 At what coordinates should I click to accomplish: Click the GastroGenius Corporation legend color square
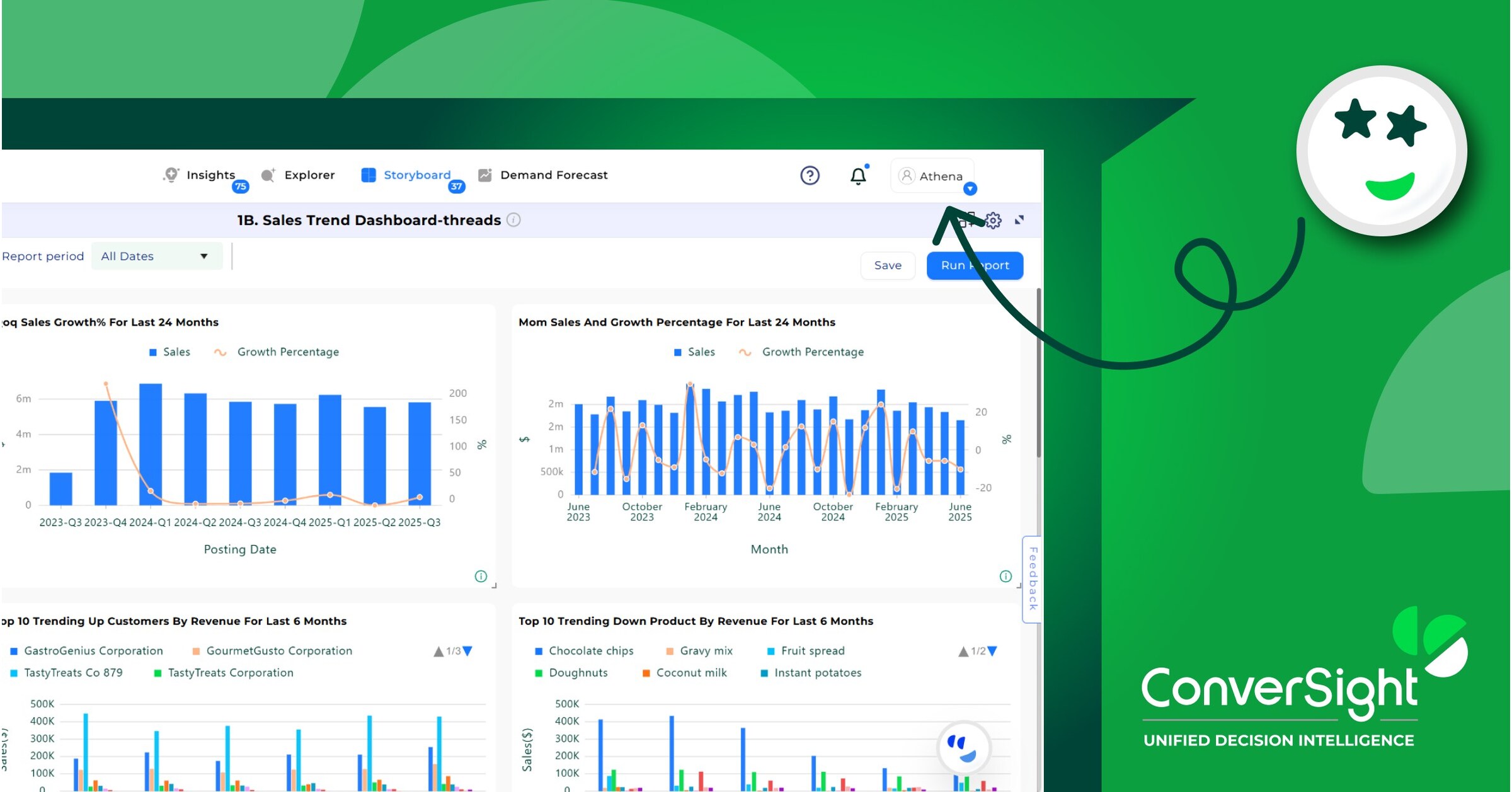13,650
